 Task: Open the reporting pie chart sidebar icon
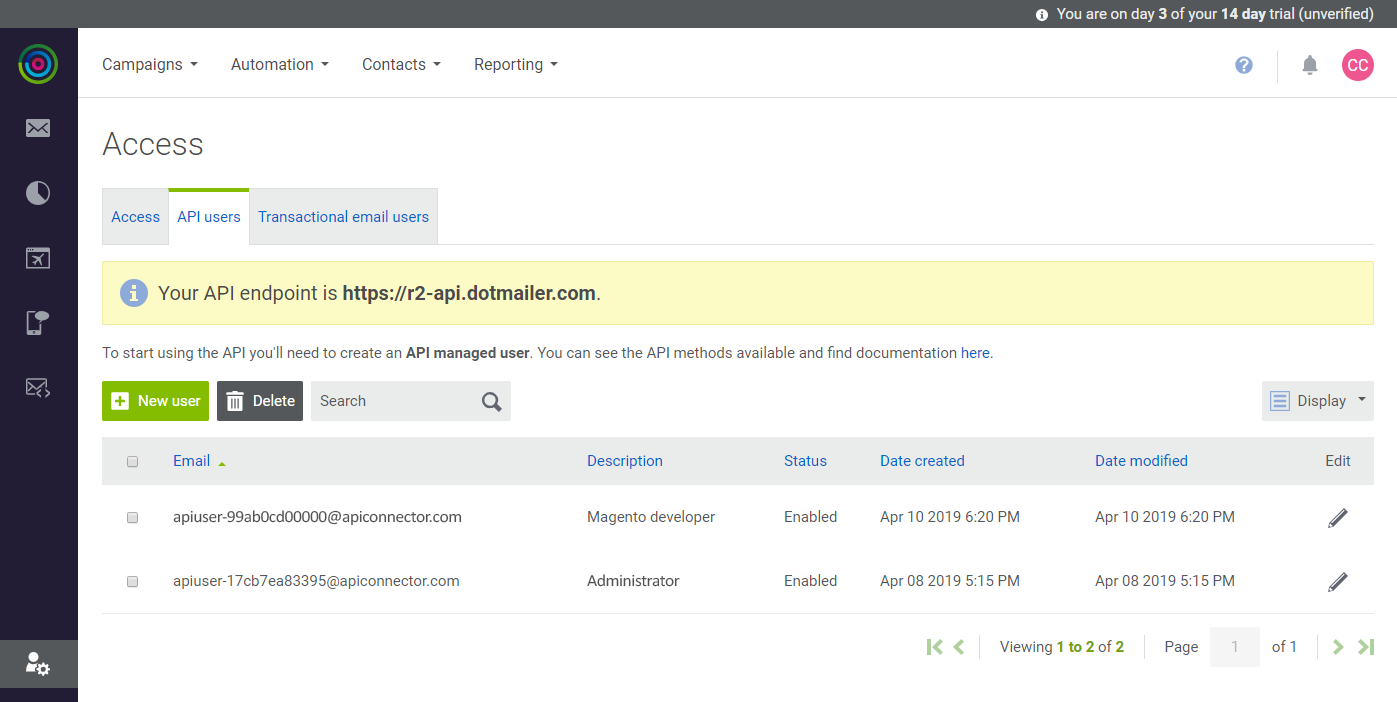[x=38, y=193]
